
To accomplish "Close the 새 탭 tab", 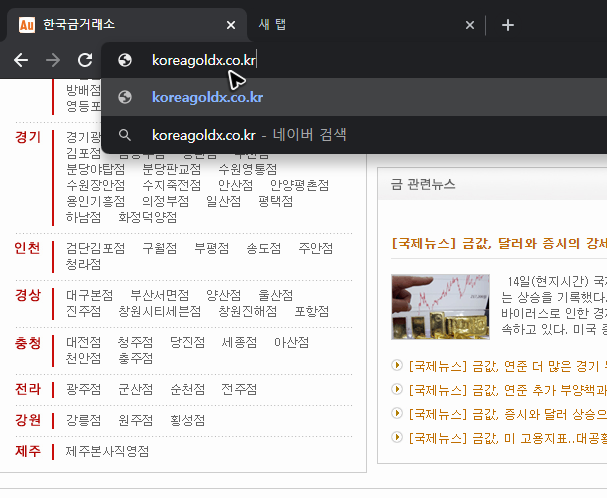I will pyautogui.click(x=470, y=25).
